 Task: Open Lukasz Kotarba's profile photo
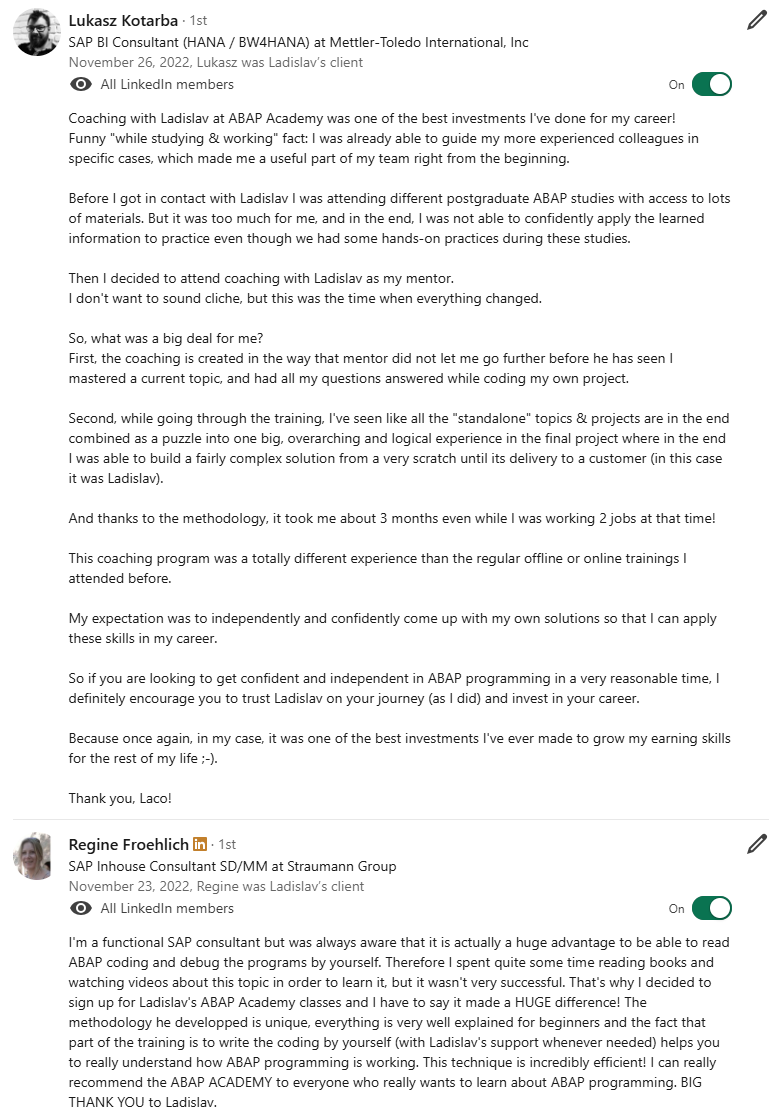(36, 32)
